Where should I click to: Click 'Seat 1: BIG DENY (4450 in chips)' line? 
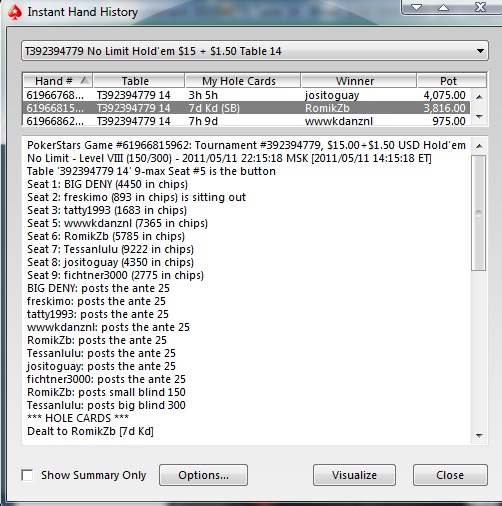click(107, 184)
